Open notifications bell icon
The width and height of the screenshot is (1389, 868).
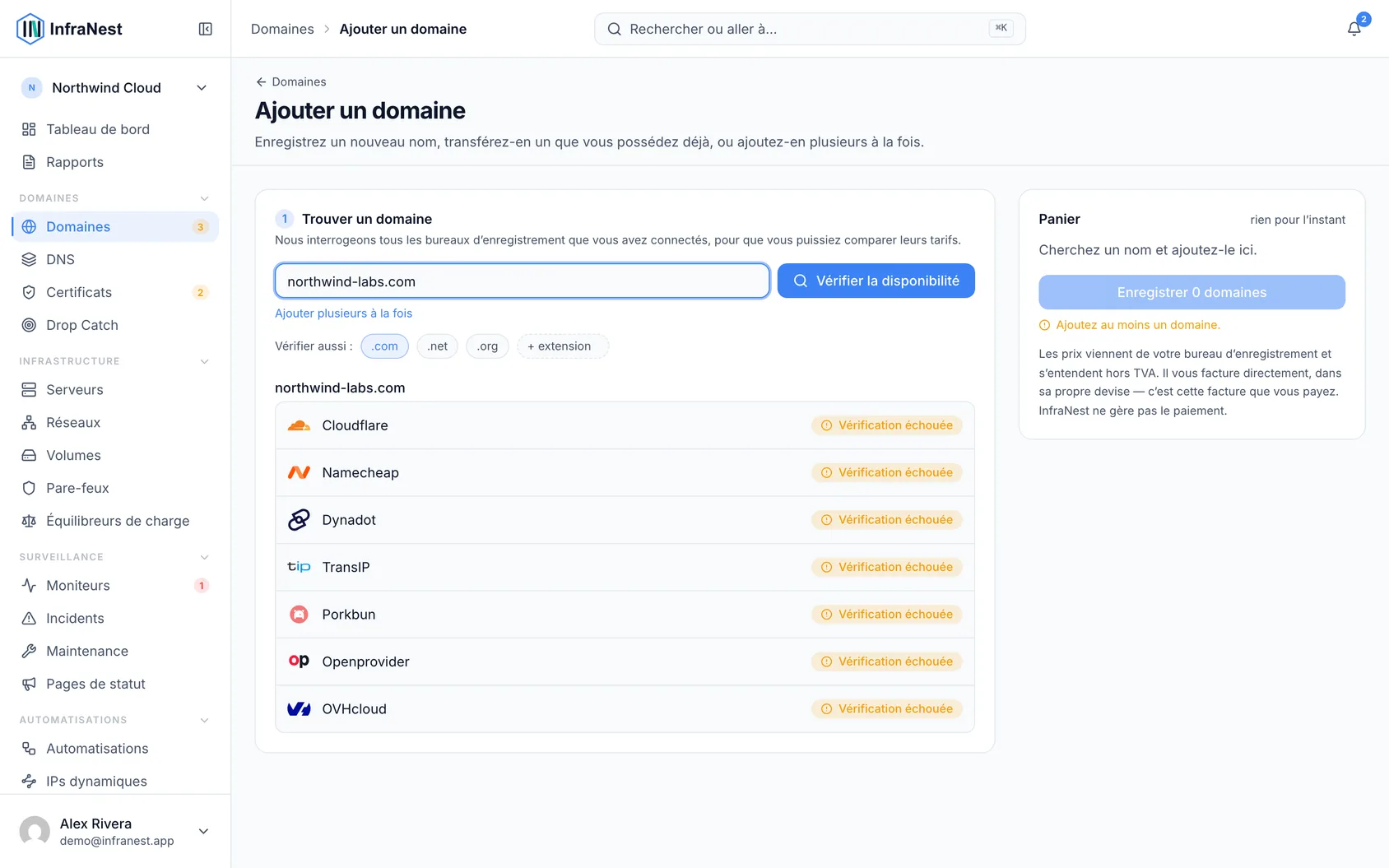point(1354,29)
